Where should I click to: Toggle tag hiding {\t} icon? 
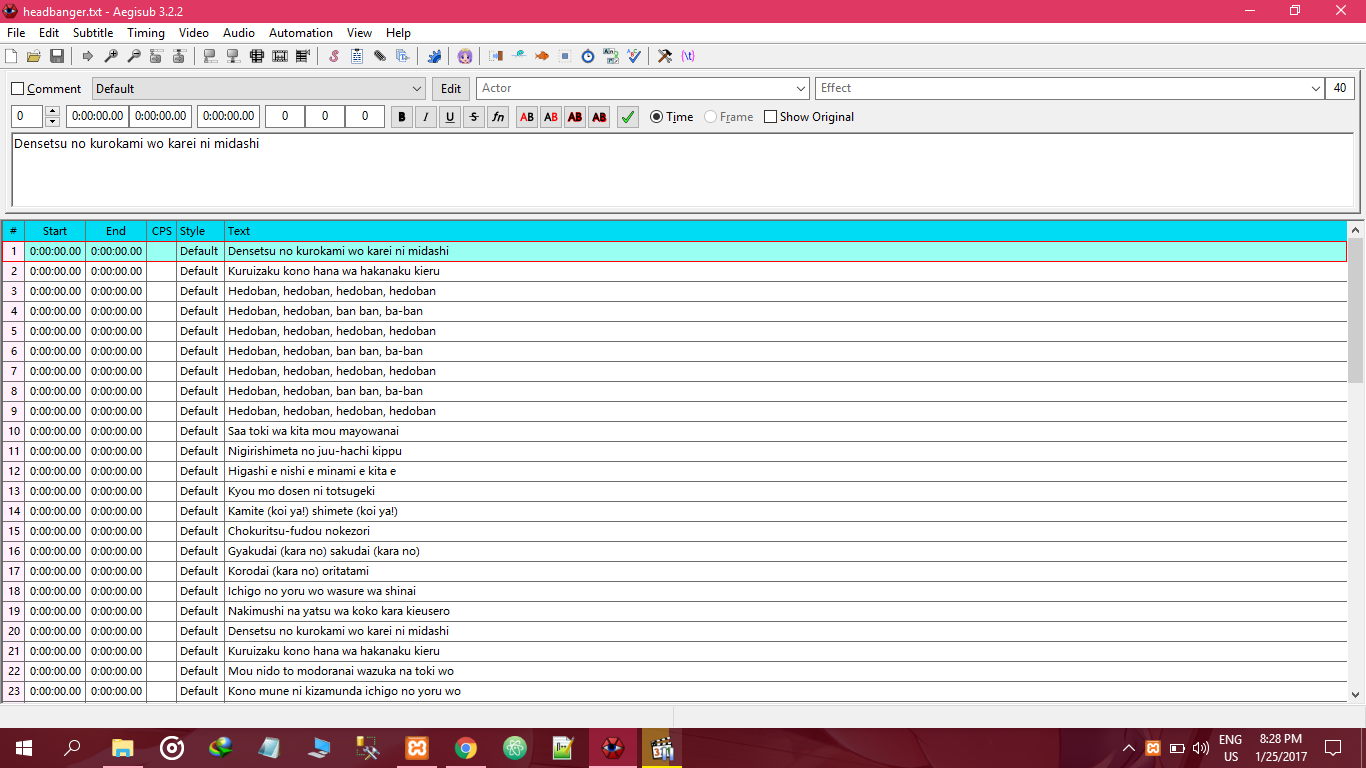688,56
